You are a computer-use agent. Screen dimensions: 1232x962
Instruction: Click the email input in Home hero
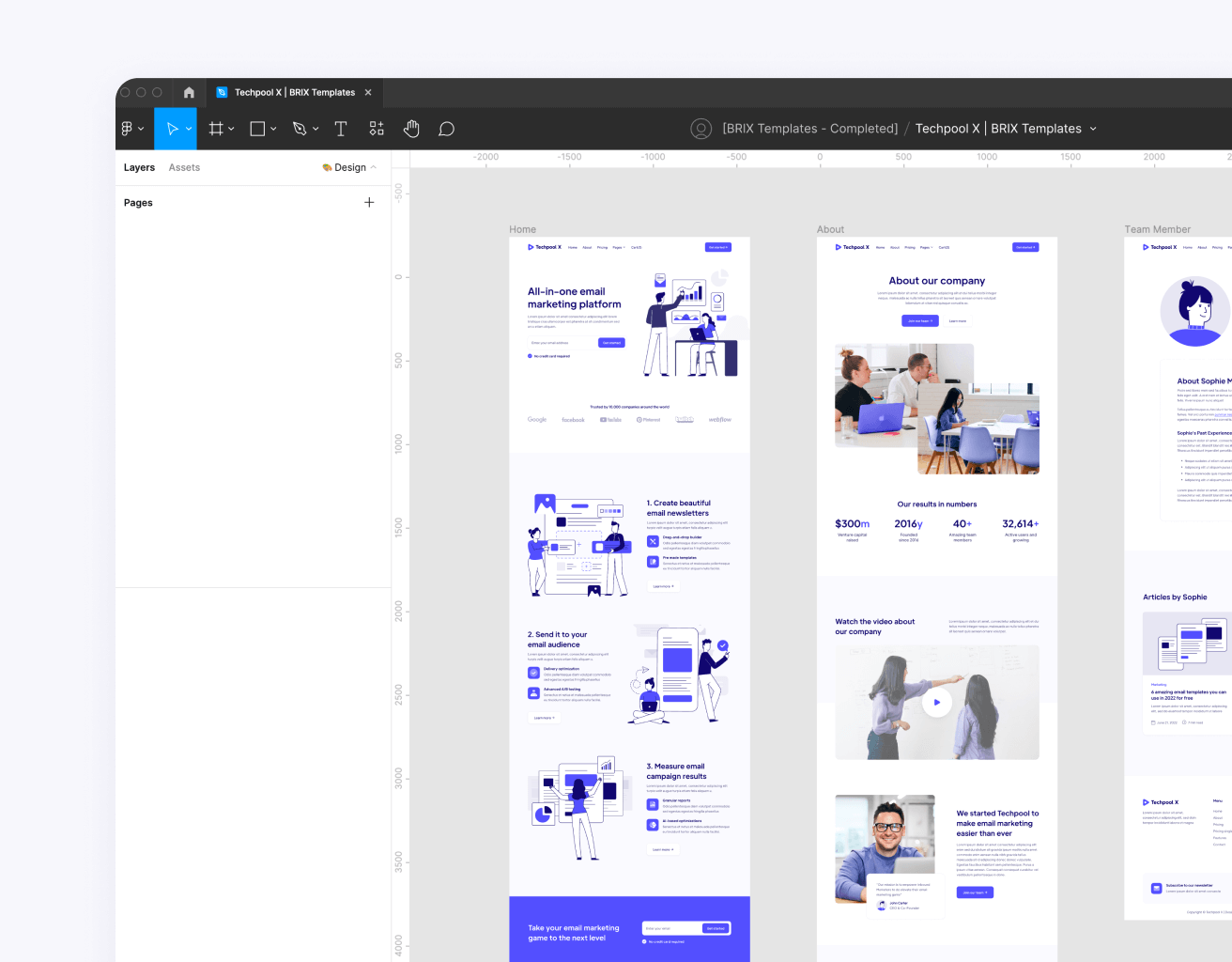[x=562, y=343]
